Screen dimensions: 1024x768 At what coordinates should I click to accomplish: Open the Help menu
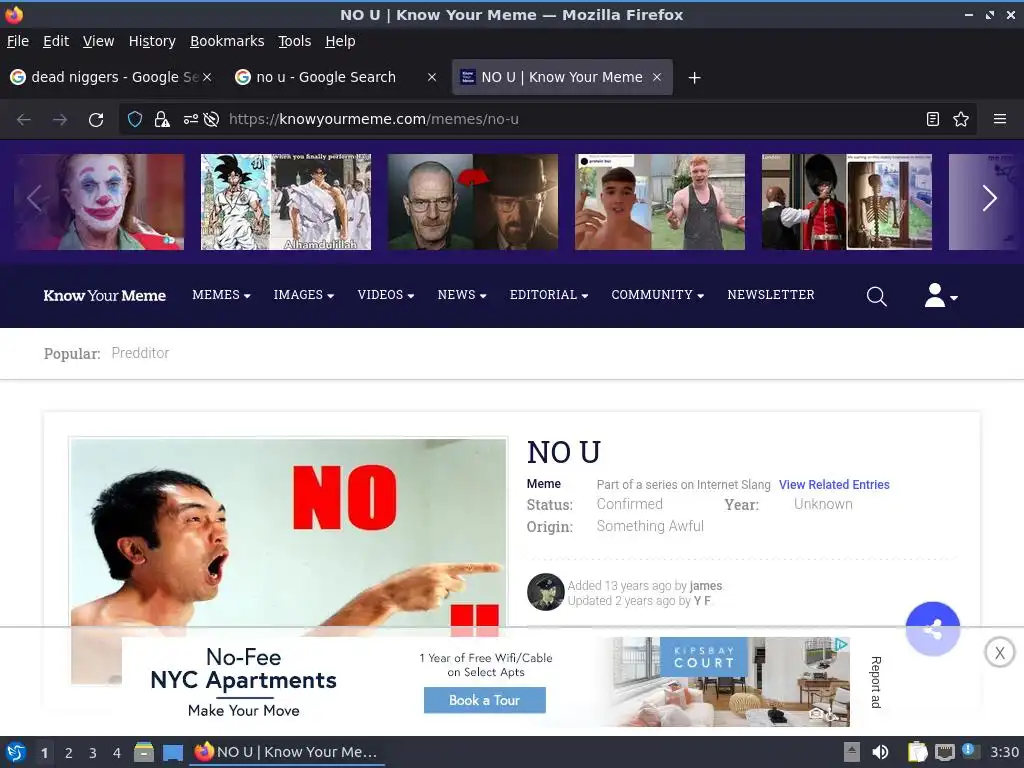click(340, 41)
